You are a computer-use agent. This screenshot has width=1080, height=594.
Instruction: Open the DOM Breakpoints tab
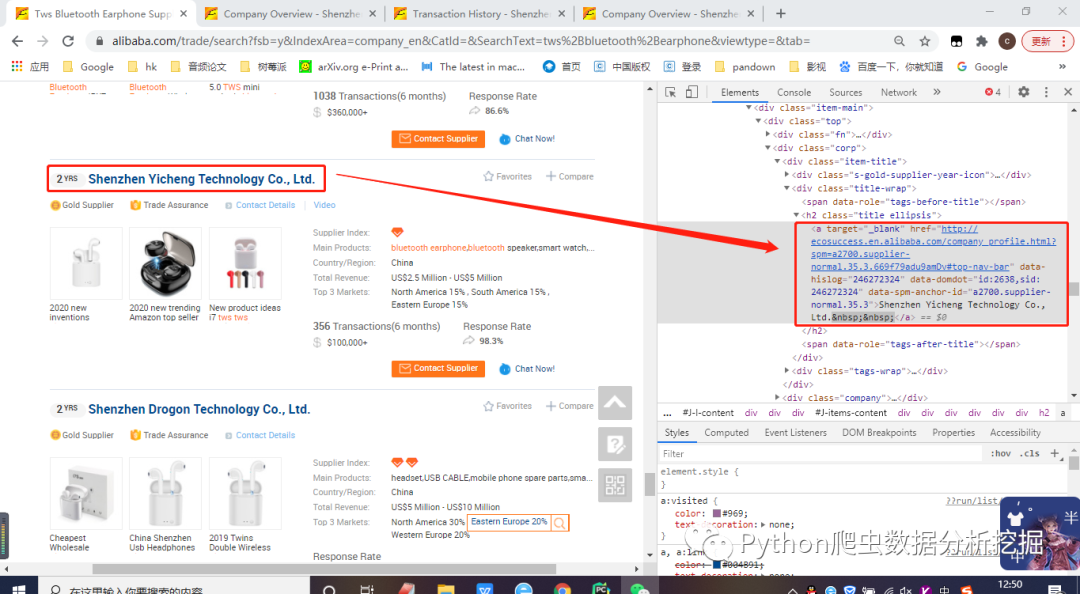coord(879,433)
